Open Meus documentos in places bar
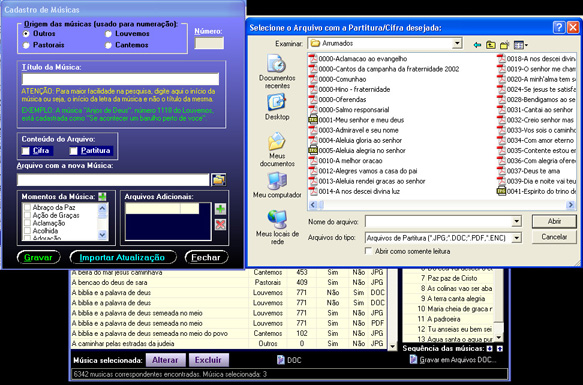The width and height of the screenshot is (583, 385). click(x=277, y=150)
